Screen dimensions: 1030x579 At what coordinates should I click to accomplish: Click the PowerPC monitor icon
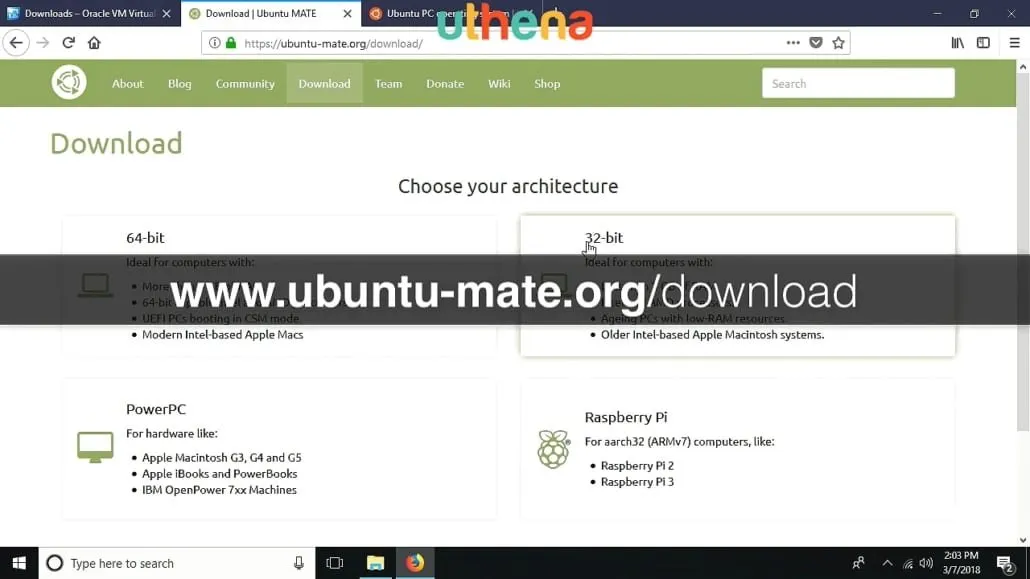pyautogui.click(x=95, y=447)
